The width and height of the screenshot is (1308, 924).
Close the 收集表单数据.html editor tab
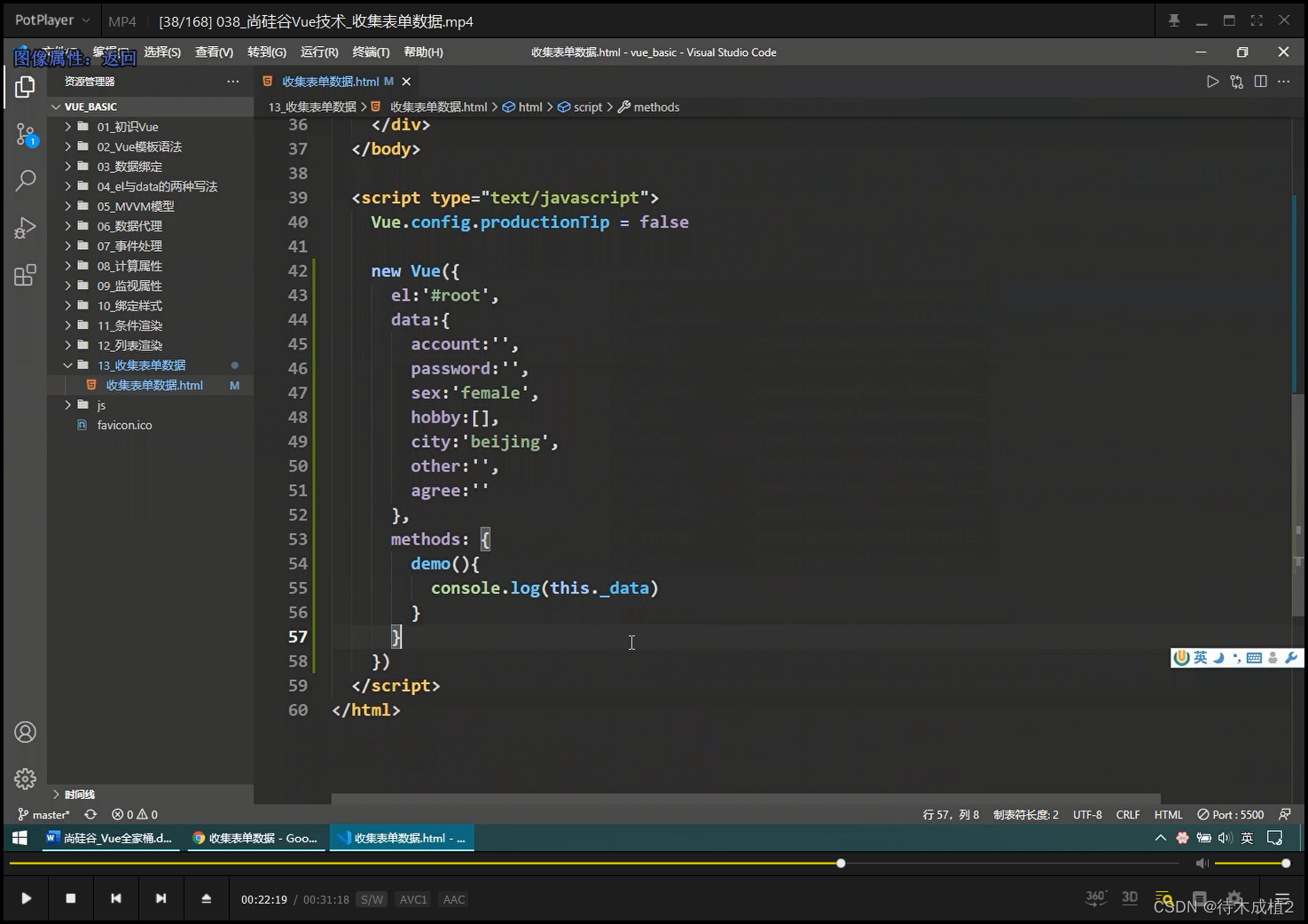point(406,82)
